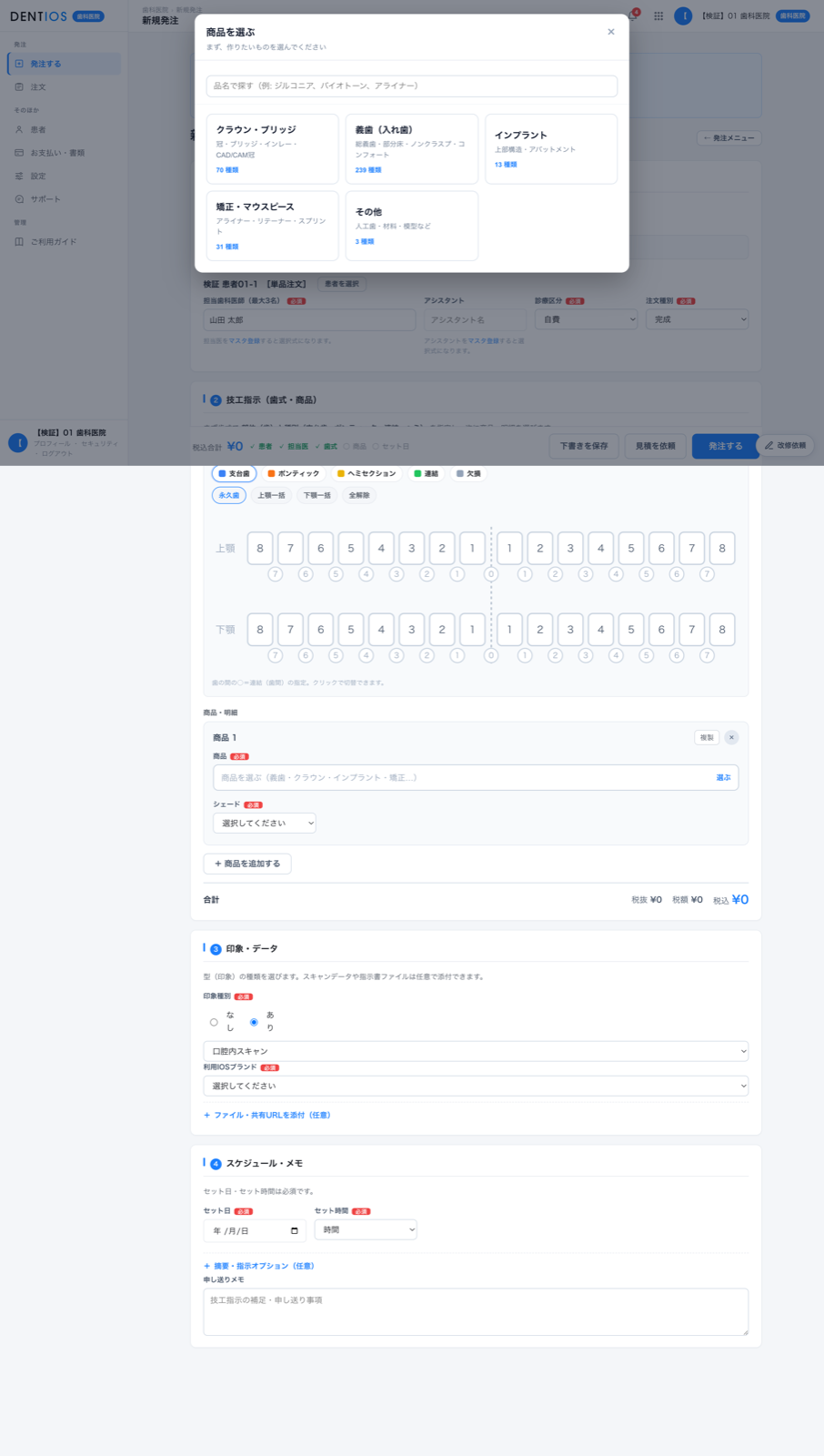Focus the 品名で探す search field
Image resolution: width=824 pixels, height=1456 pixels.
(412, 86)
